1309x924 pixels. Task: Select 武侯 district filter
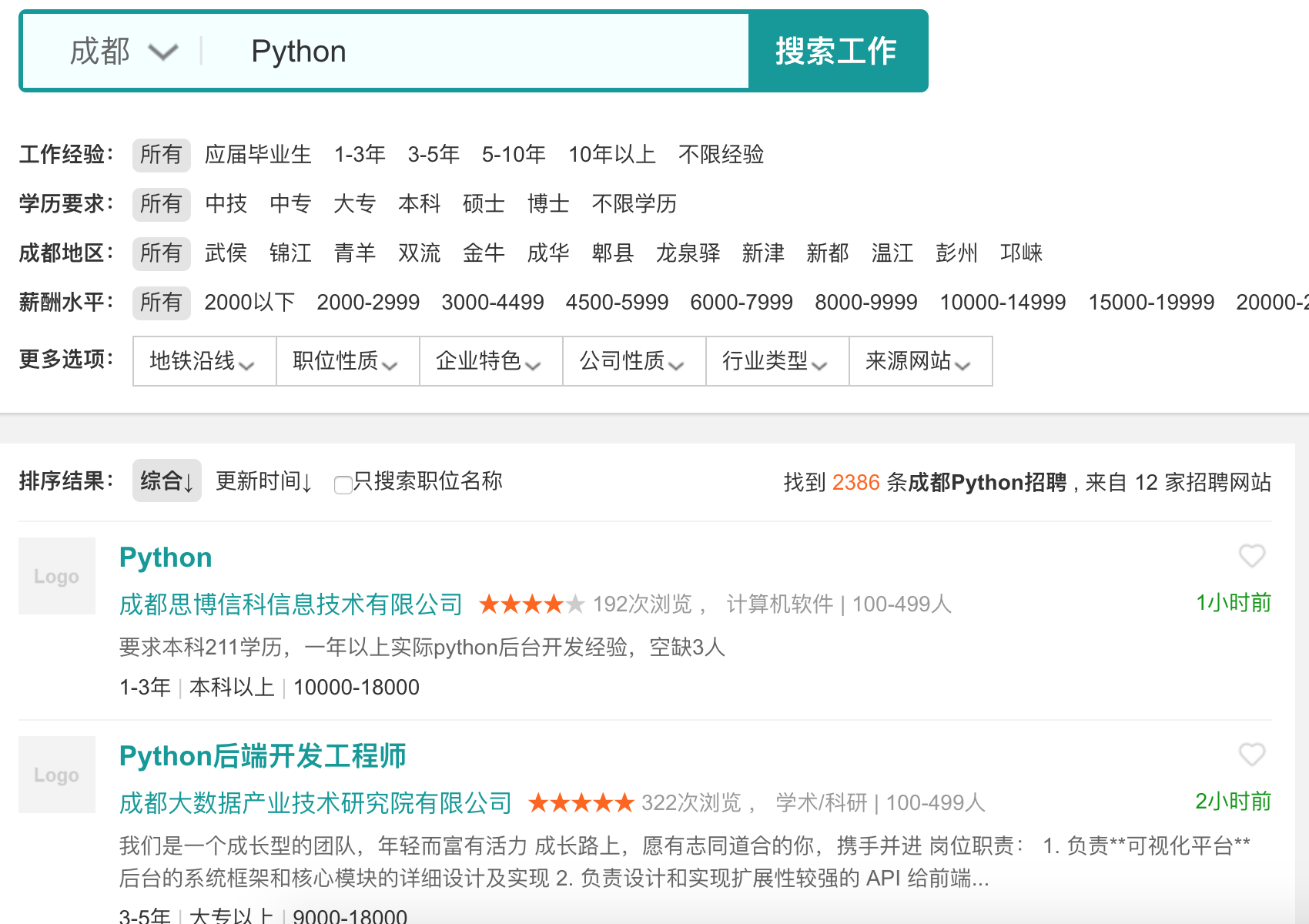click(226, 253)
